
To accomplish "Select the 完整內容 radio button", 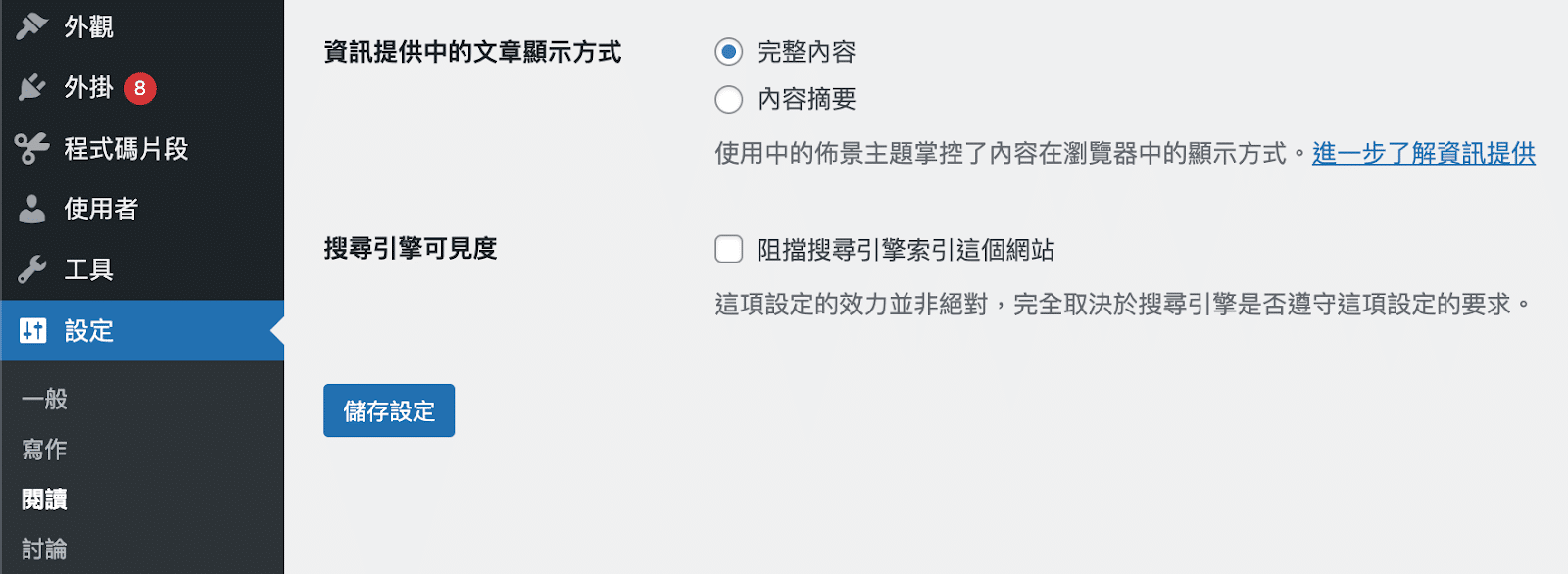I will point(729,52).
